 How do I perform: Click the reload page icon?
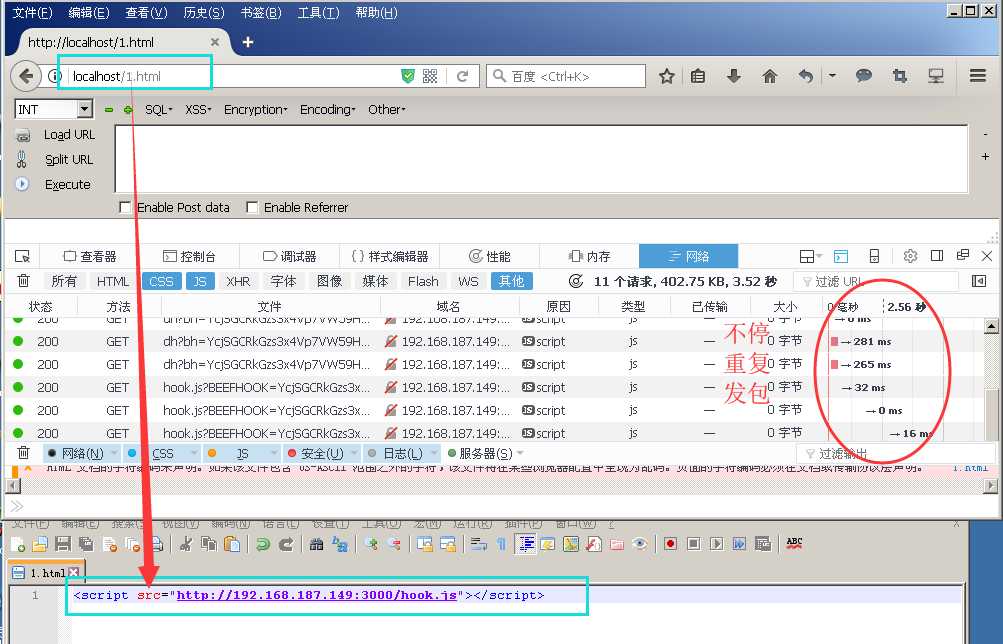tap(462, 77)
